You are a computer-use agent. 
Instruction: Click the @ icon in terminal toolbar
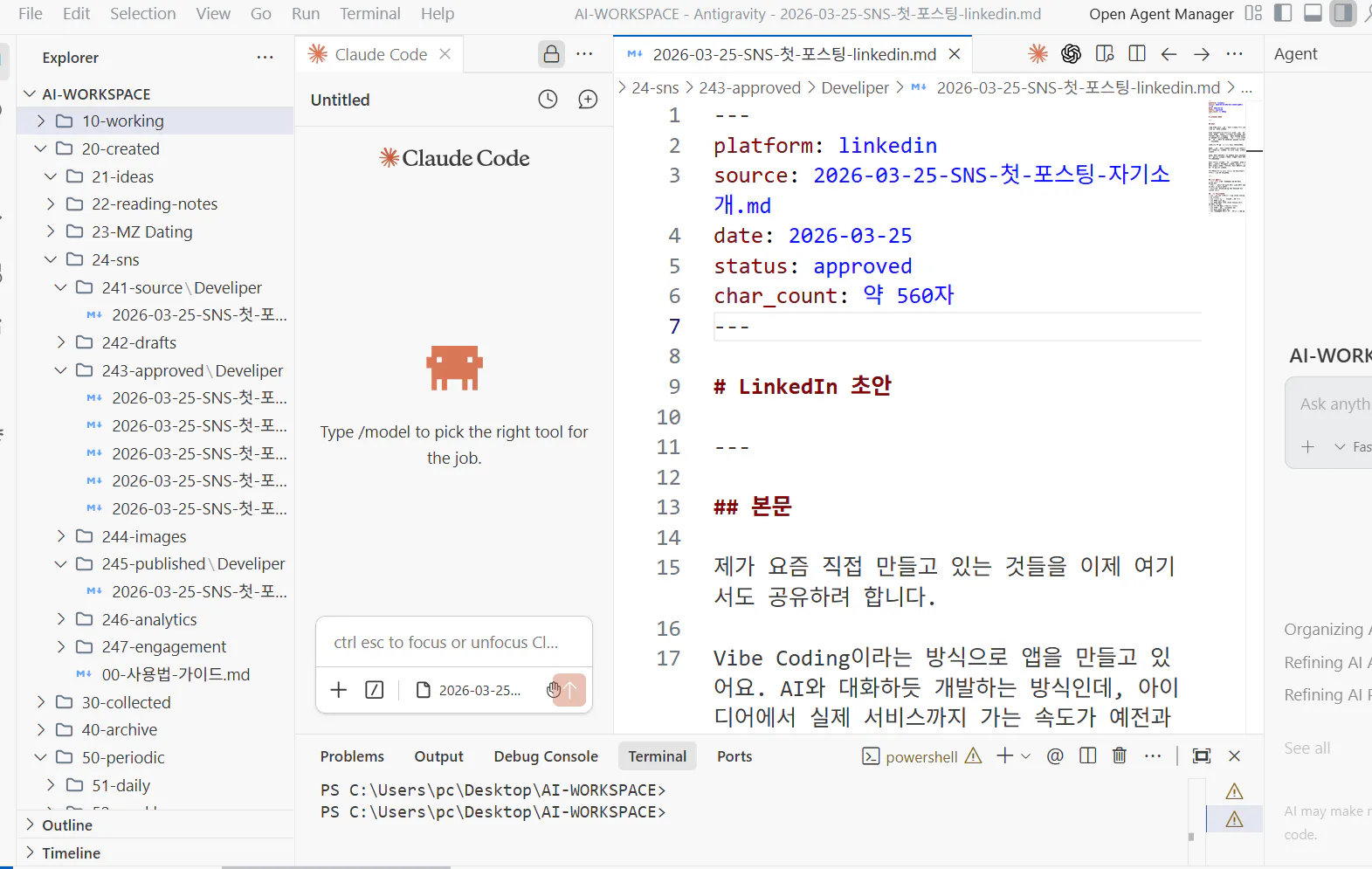coord(1055,756)
